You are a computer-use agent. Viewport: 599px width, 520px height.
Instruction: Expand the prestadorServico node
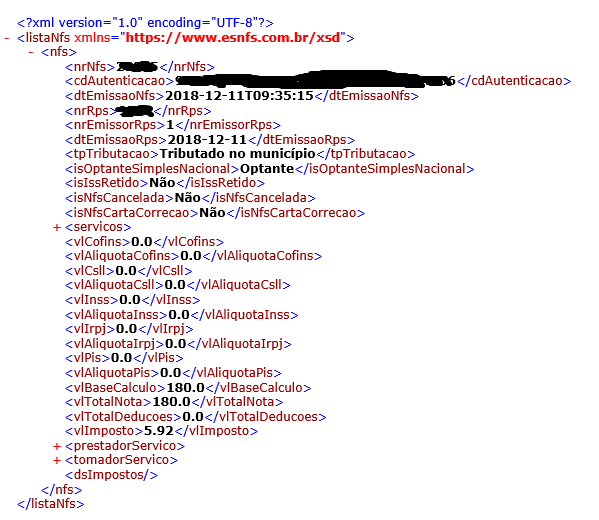pyautogui.click(x=57, y=446)
